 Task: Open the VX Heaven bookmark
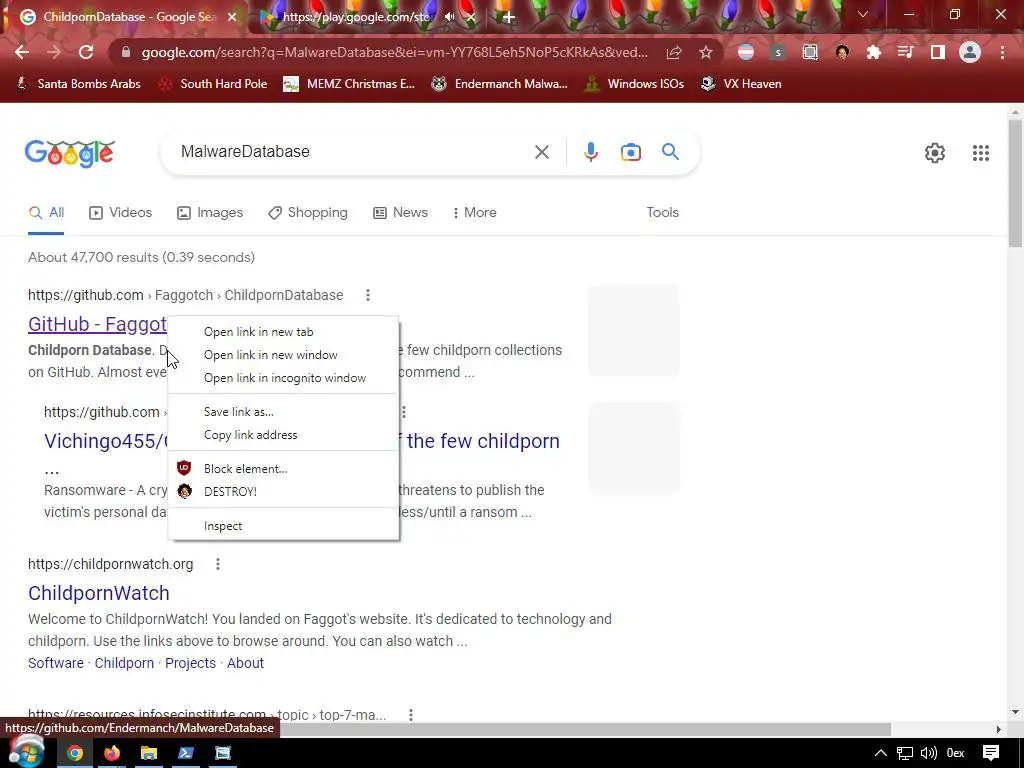[x=741, y=84]
